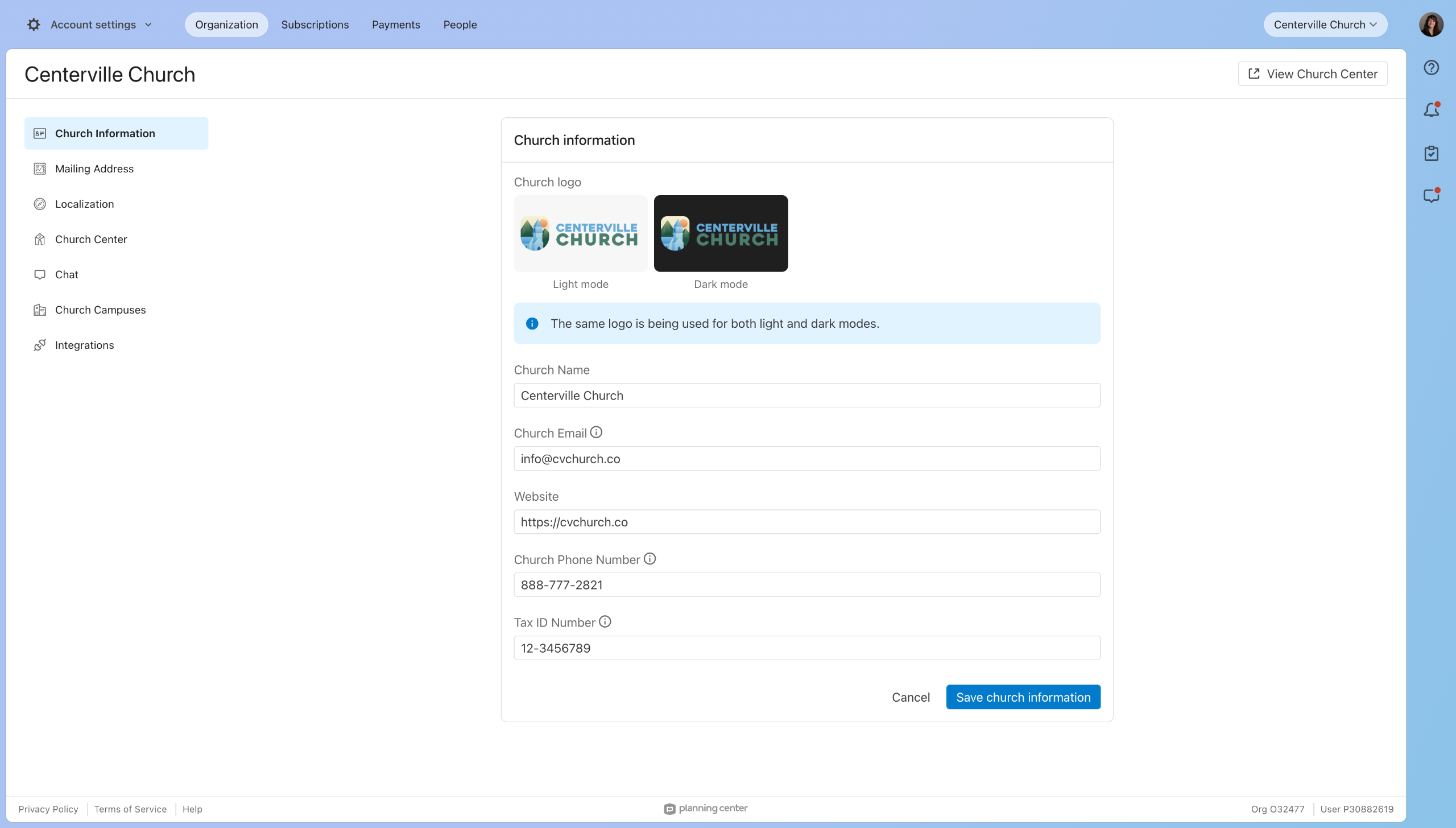
Task: Click Save church information button
Action: (1023, 697)
